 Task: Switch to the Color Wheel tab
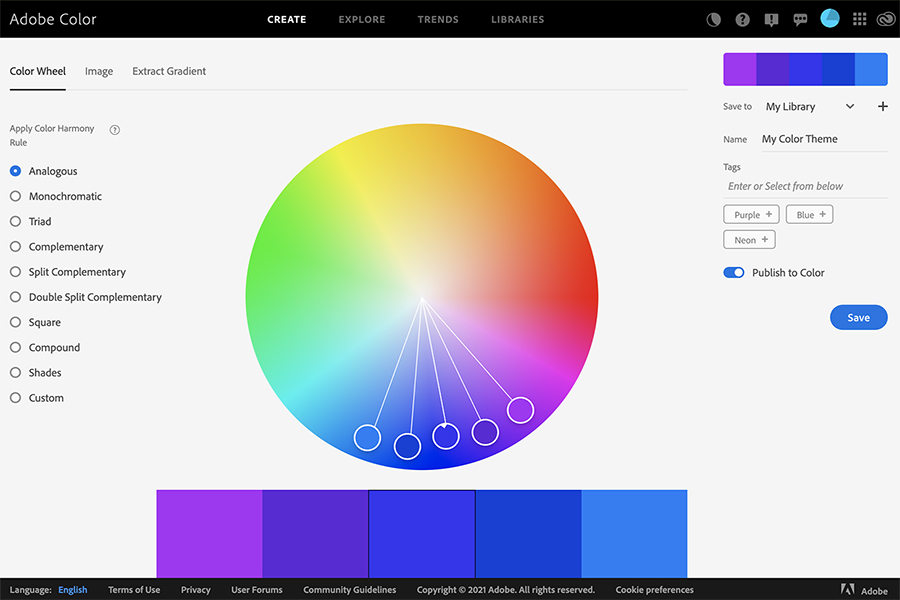coord(38,71)
